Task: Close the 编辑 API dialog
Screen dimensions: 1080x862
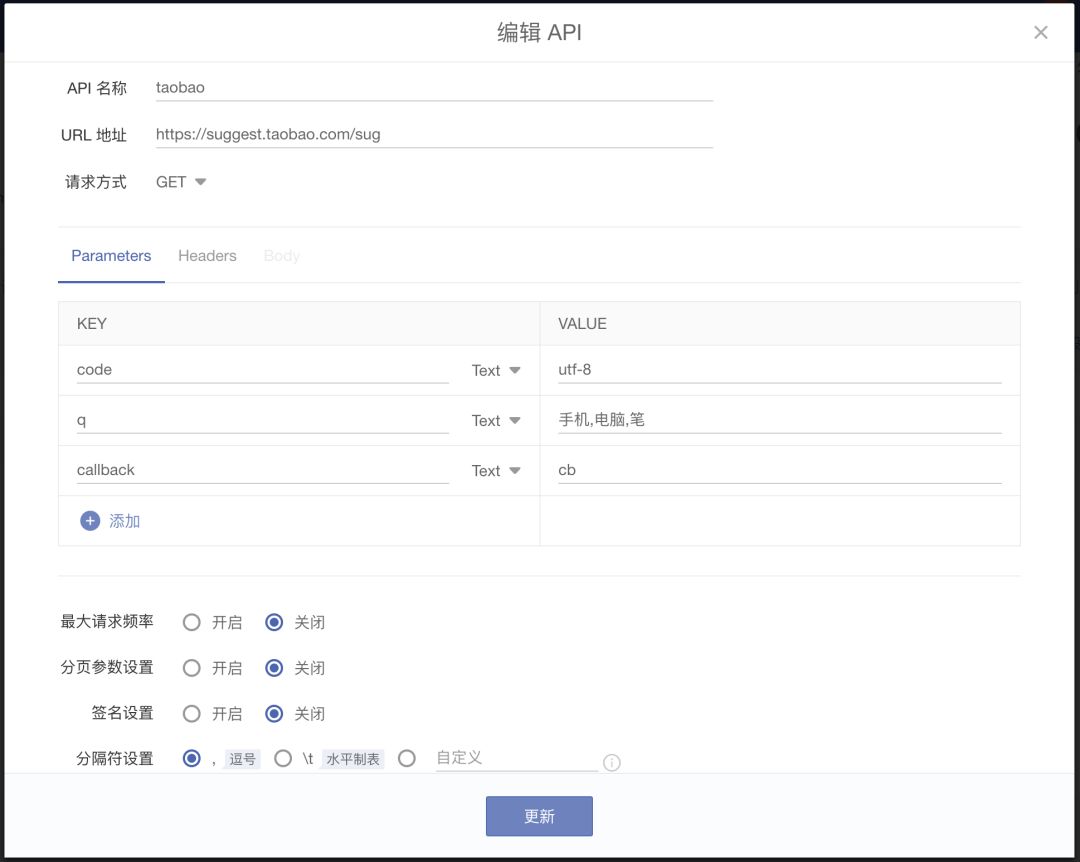Action: 1040,32
